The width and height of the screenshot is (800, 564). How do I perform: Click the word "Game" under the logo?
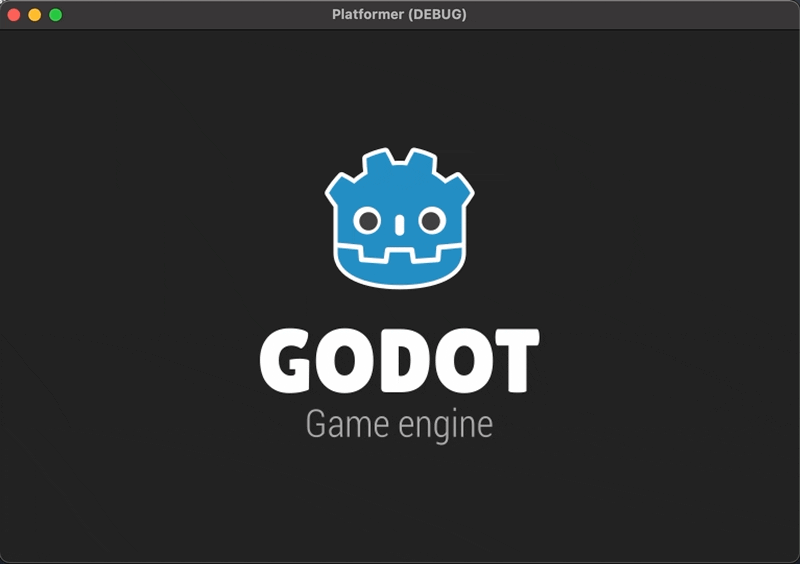347,425
